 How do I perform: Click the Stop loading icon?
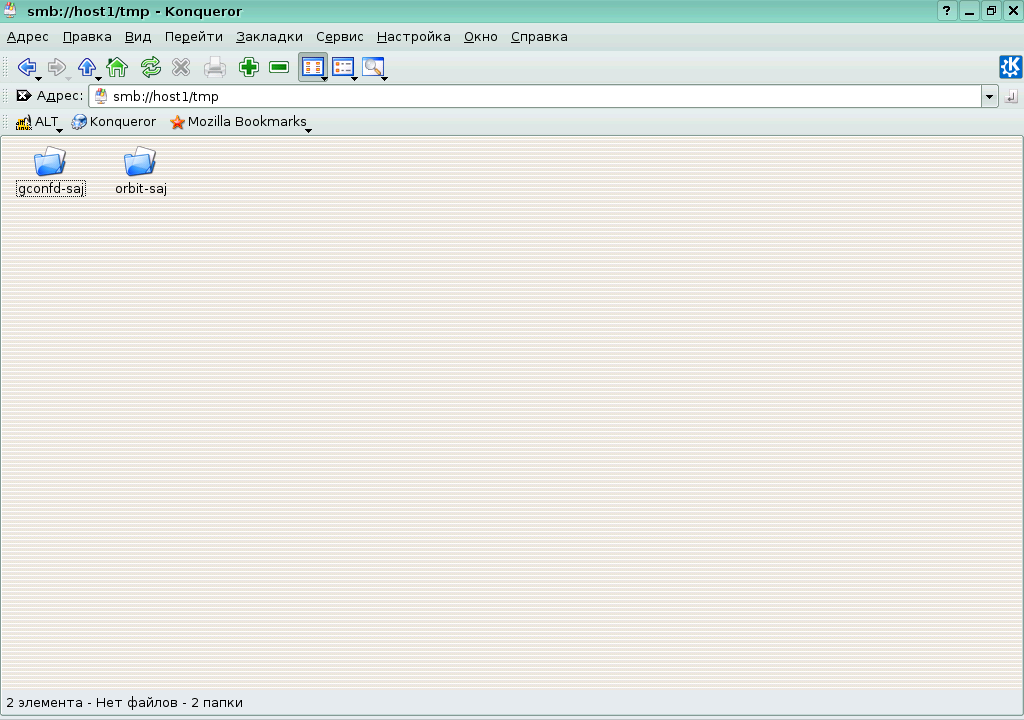coord(181,67)
